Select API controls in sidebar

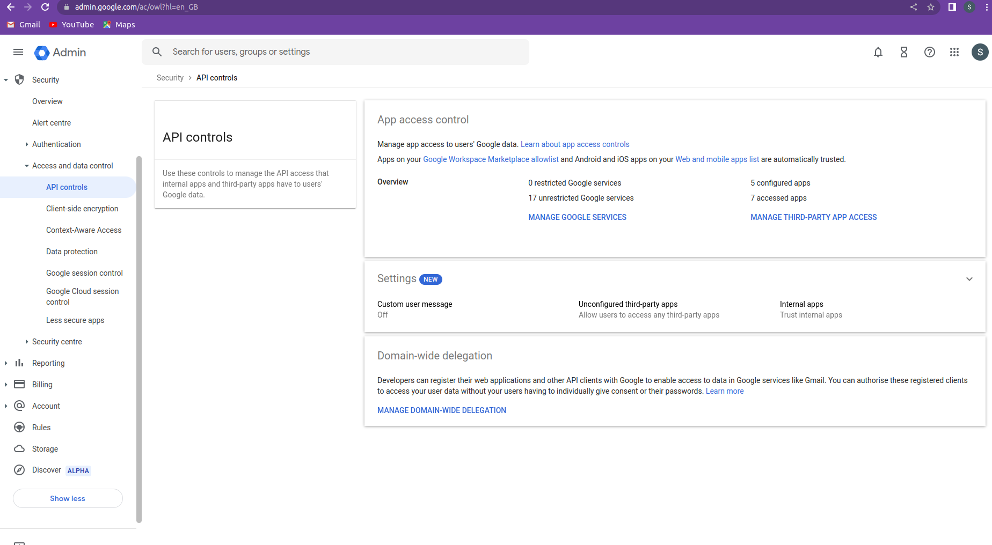tap(66, 187)
